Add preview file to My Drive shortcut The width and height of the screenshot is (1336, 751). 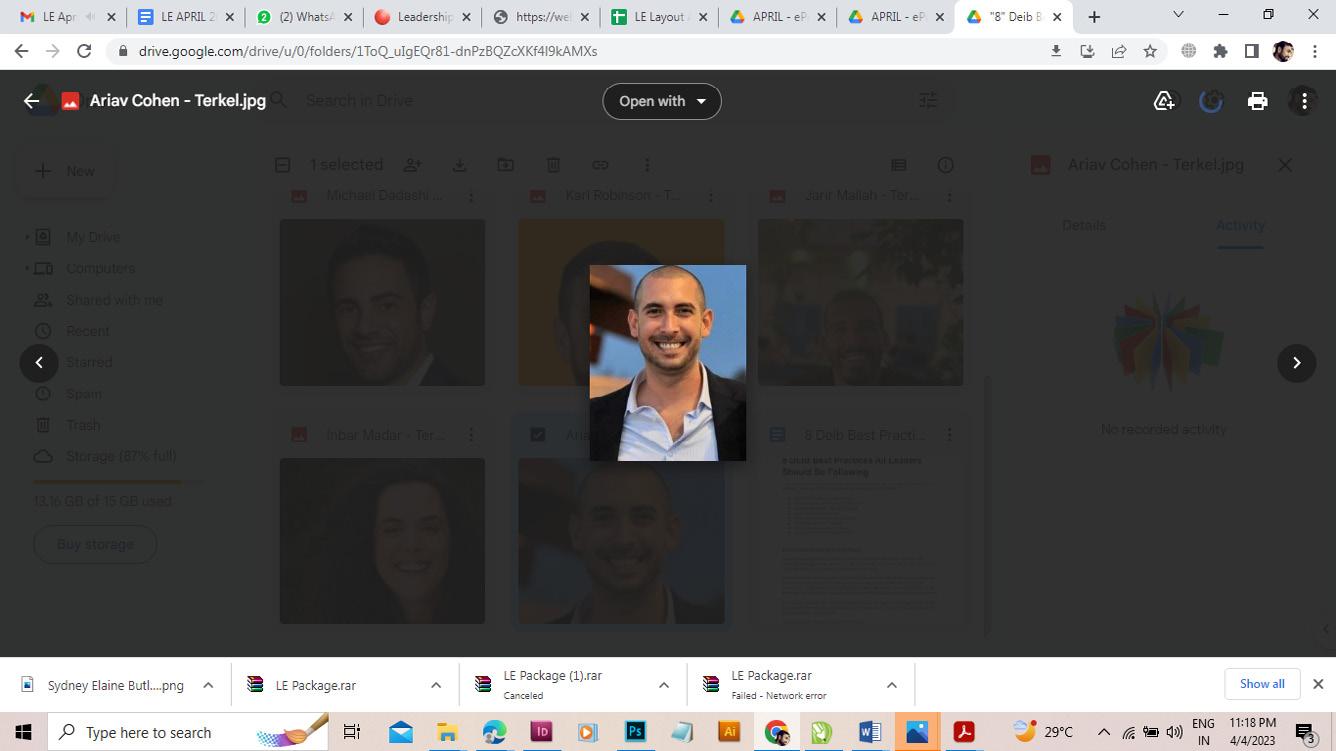(1164, 101)
